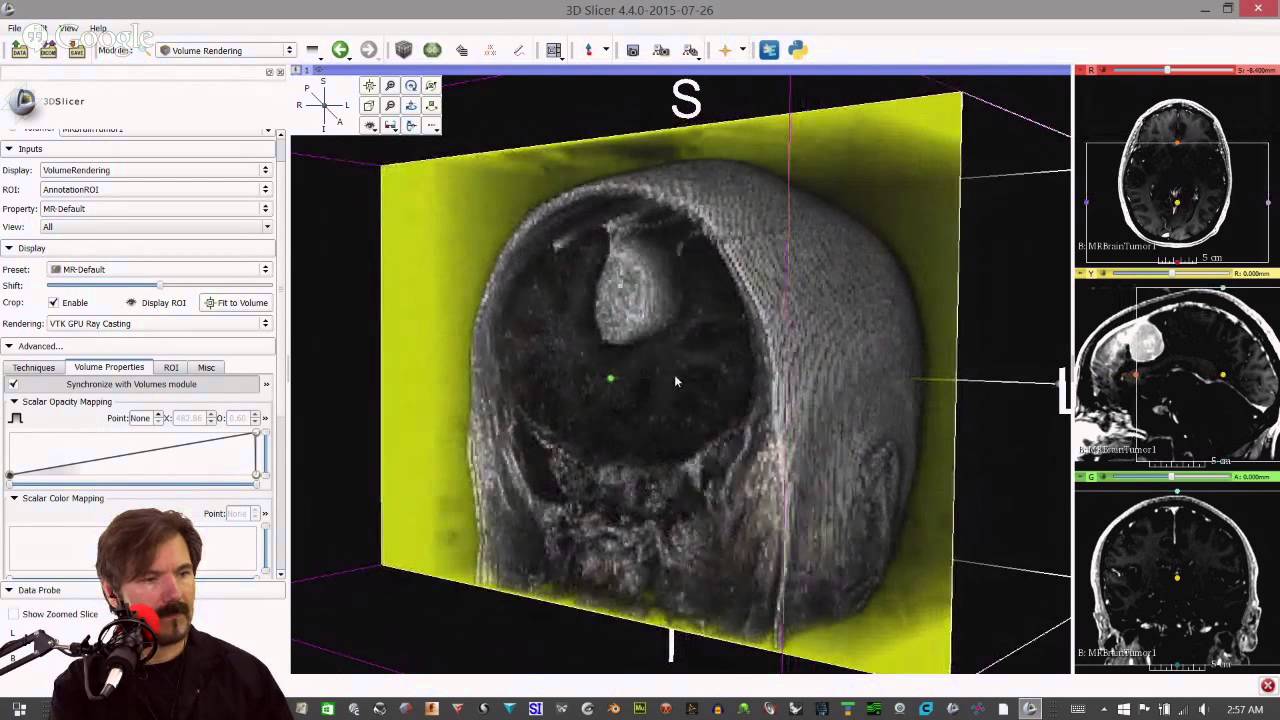Click the center 3D view icon
The image size is (1280, 720).
[369, 86]
